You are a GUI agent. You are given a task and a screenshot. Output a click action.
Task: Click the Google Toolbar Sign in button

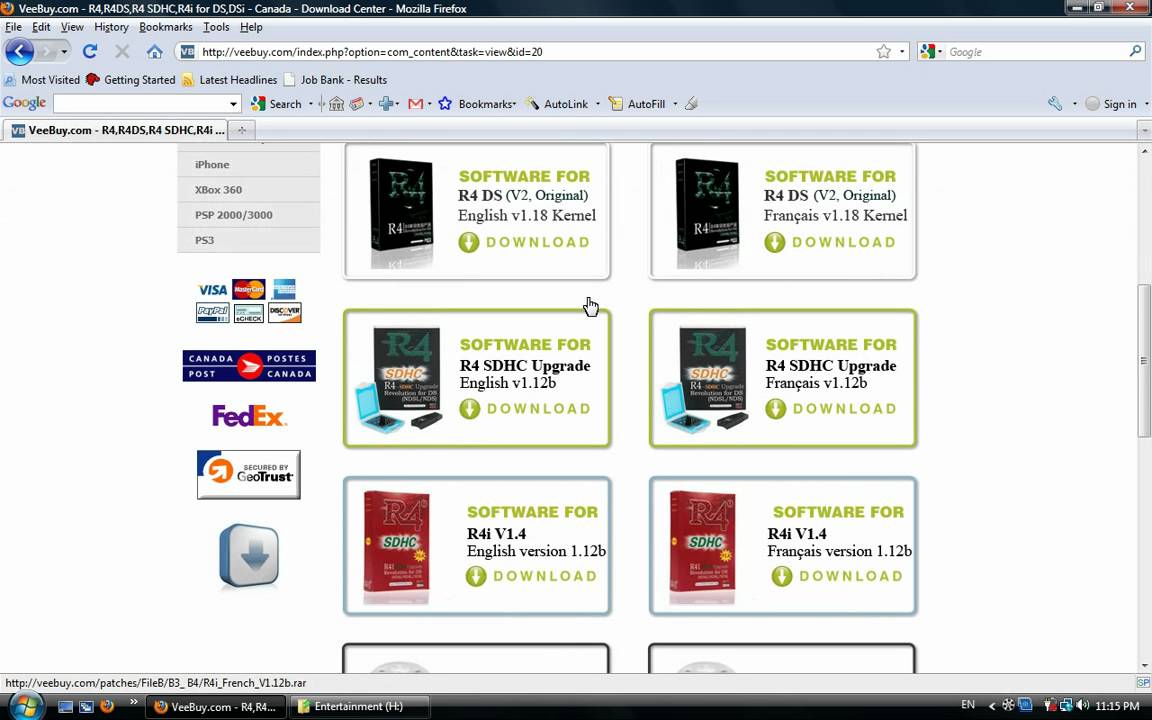[1112, 104]
